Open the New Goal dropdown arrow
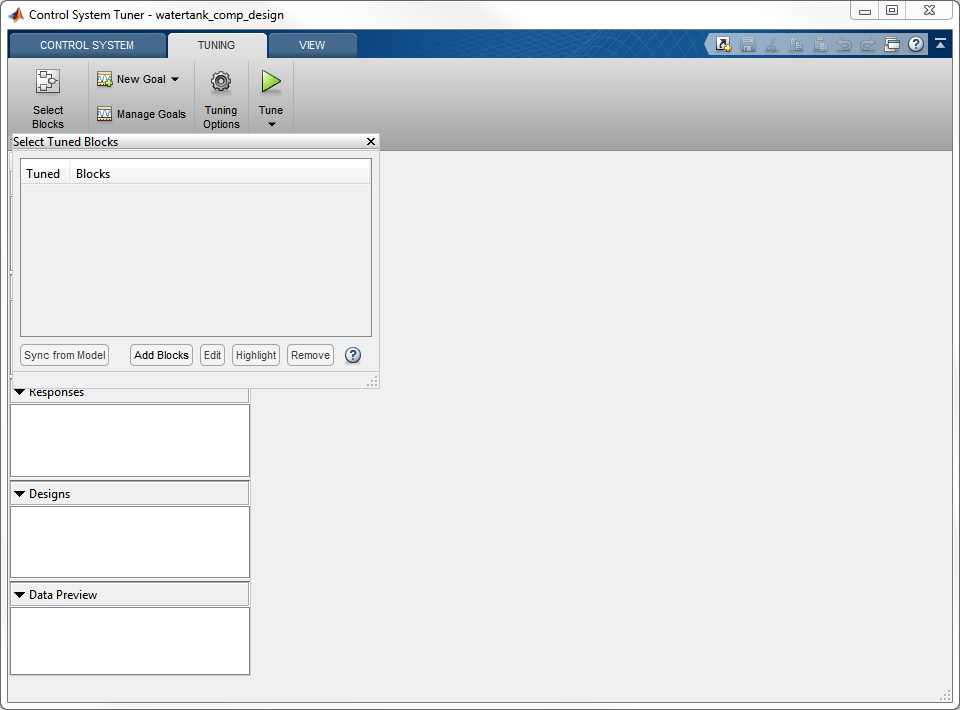This screenshot has width=960, height=710. 175,79
